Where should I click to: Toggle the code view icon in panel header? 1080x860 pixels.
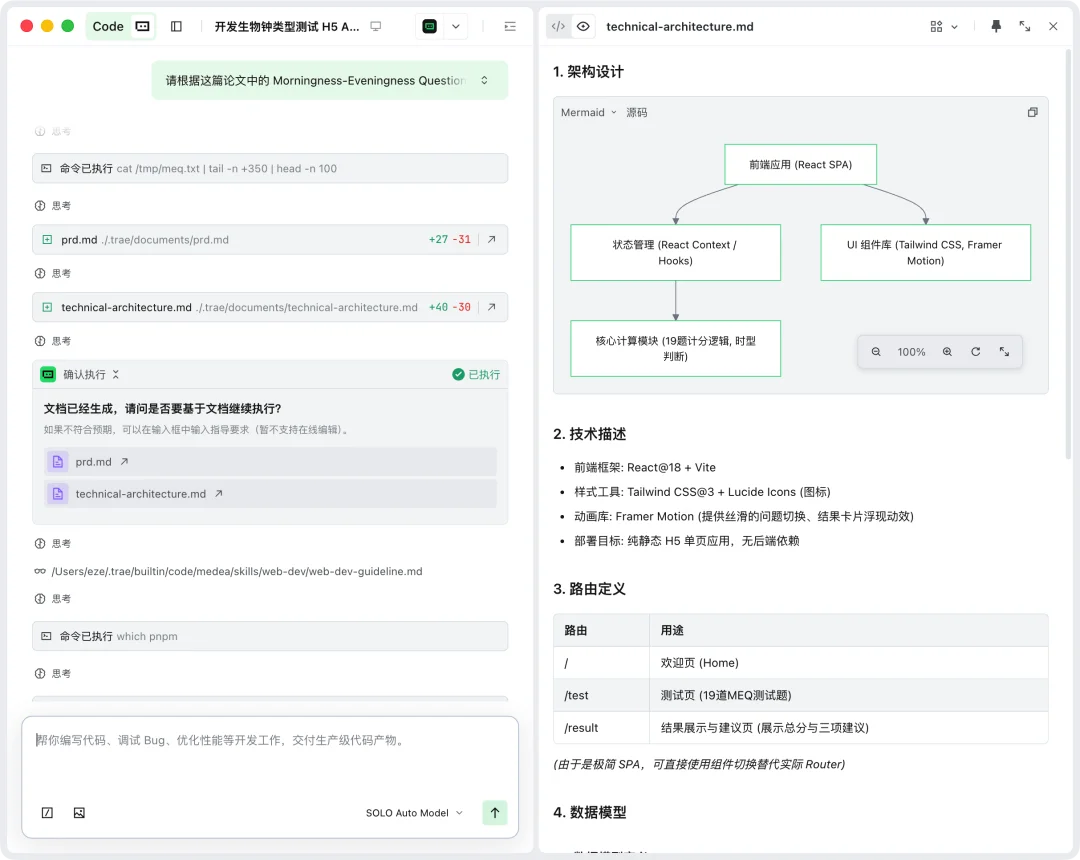pos(558,26)
